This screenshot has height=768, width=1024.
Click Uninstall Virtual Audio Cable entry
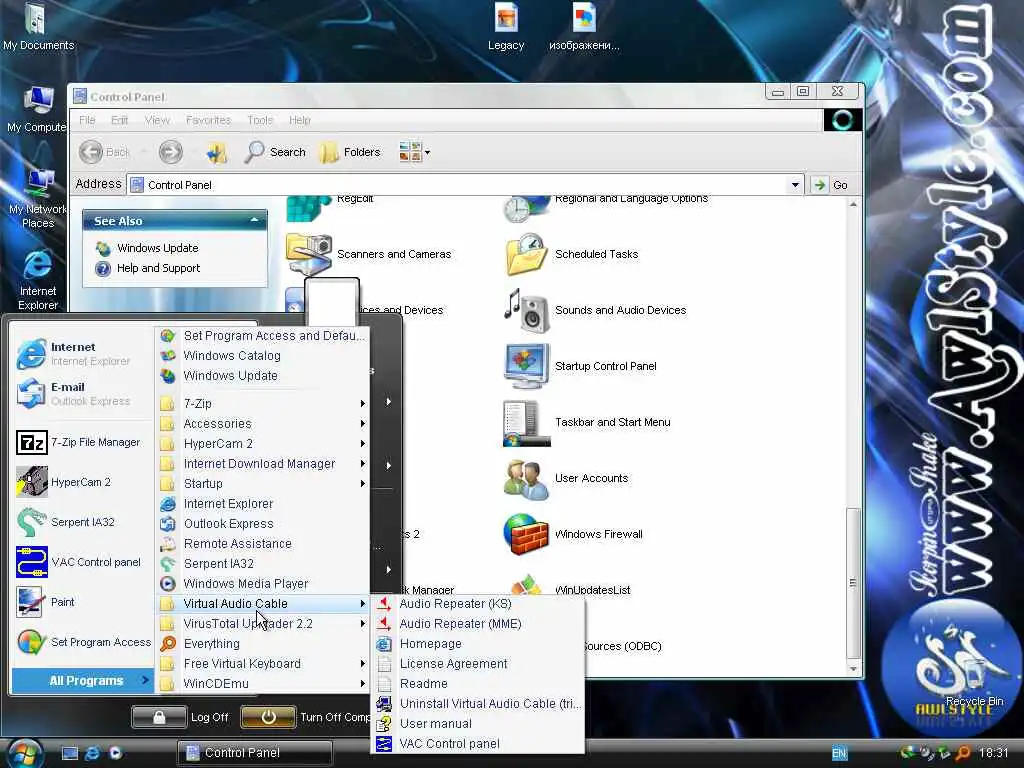(x=478, y=703)
